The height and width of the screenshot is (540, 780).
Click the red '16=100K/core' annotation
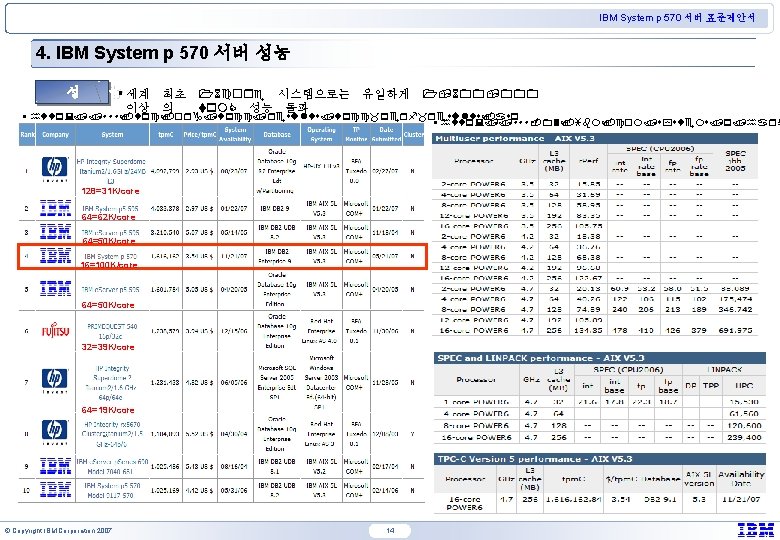coord(109,265)
